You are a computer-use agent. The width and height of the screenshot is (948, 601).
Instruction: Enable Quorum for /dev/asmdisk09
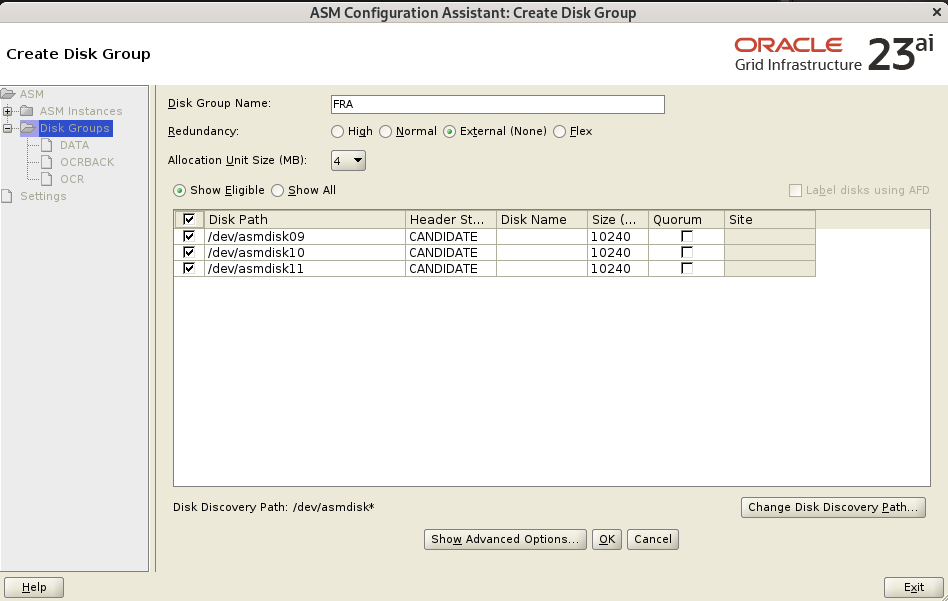coord(687,236)
